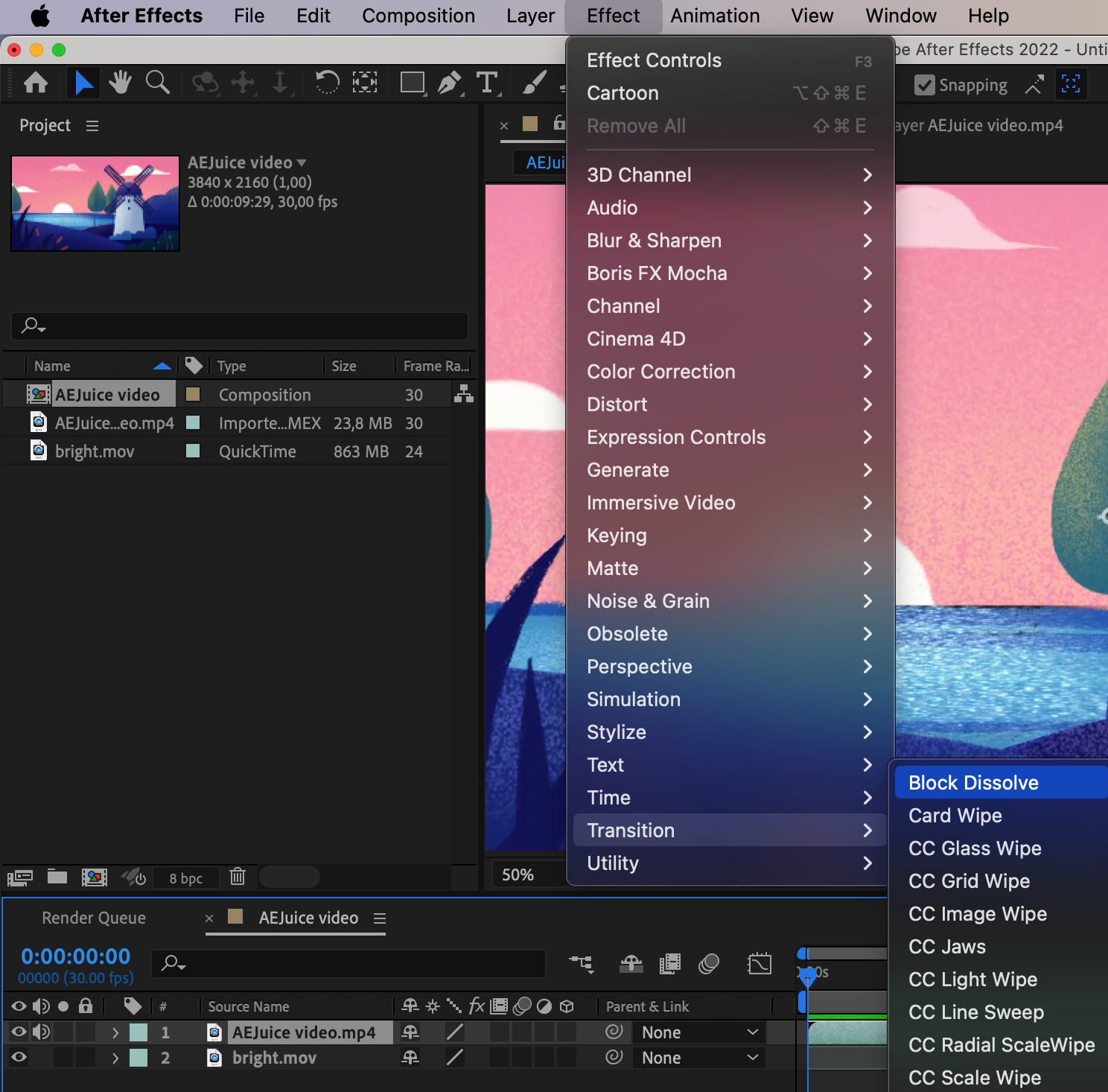Click the 8 bpc color depth button
The width and height of the screenshot is (1108, 1092).
click(185, 878)
